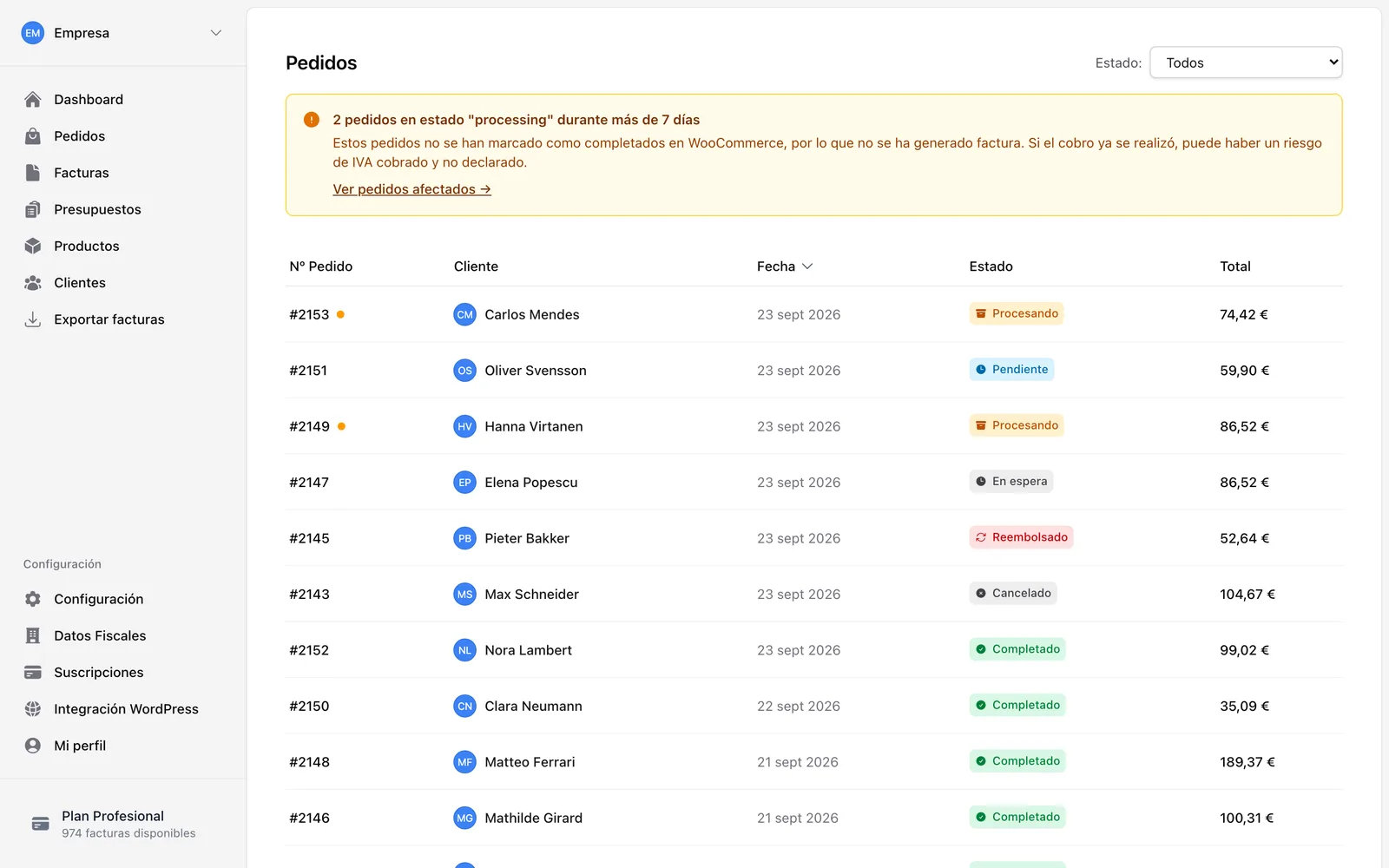Click the OS avatar for Oliver Svensson
1389x868 pixels.
pos(465,371)
